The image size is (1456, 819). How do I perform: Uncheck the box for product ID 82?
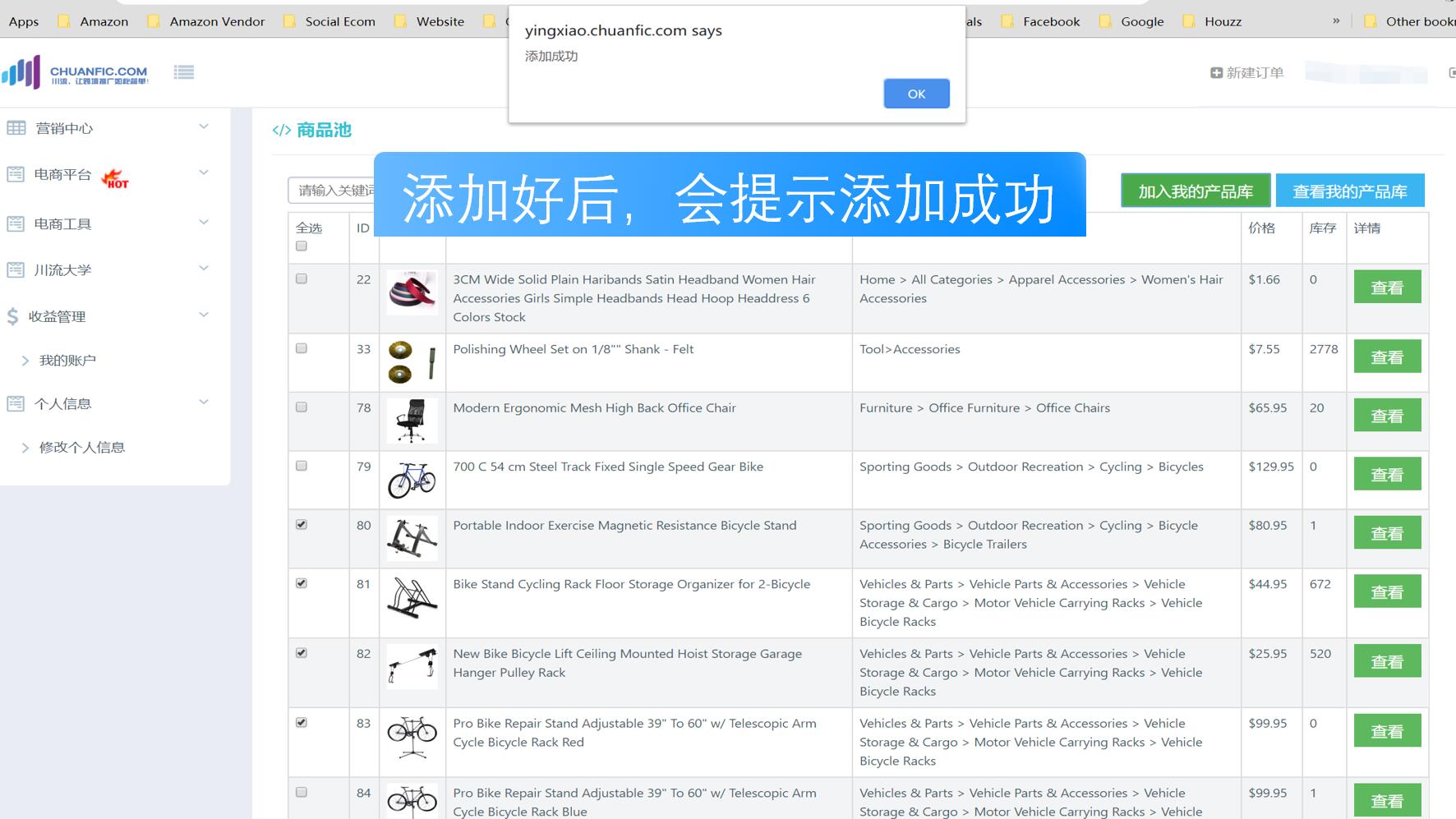point(302,653)
